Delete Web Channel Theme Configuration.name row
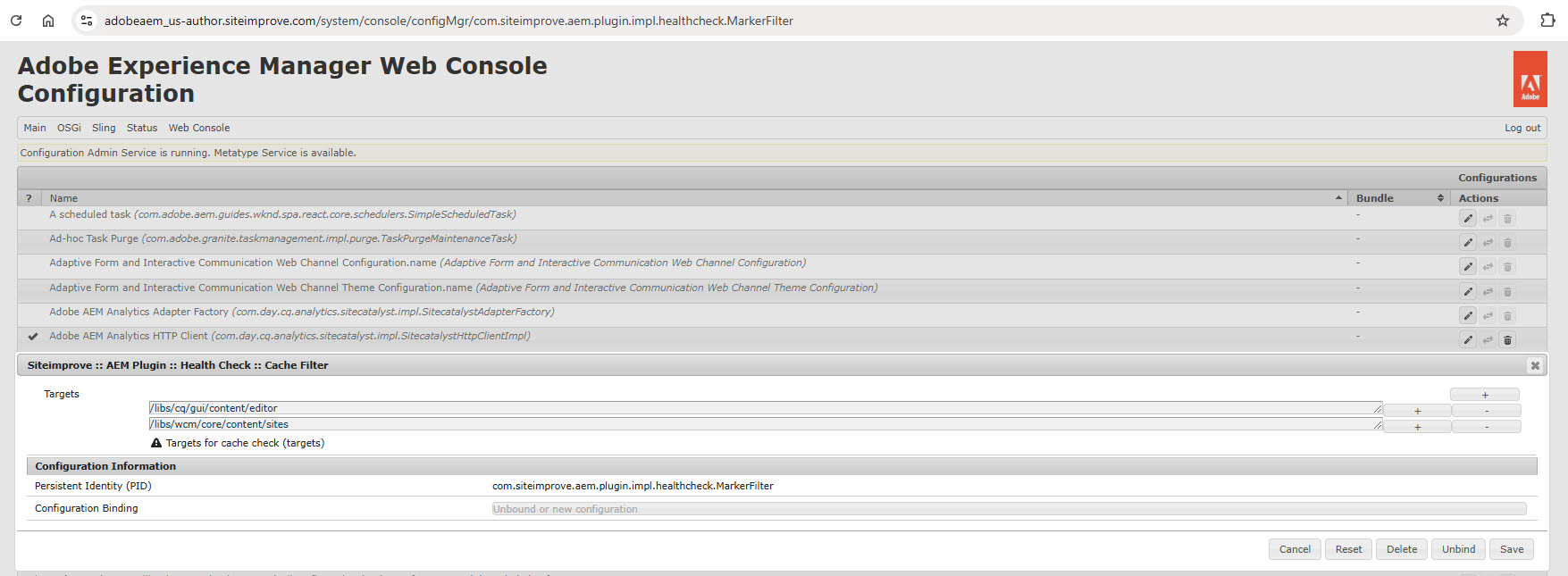This screenshot has height=576, width=1568. [x=1507, y=292]
